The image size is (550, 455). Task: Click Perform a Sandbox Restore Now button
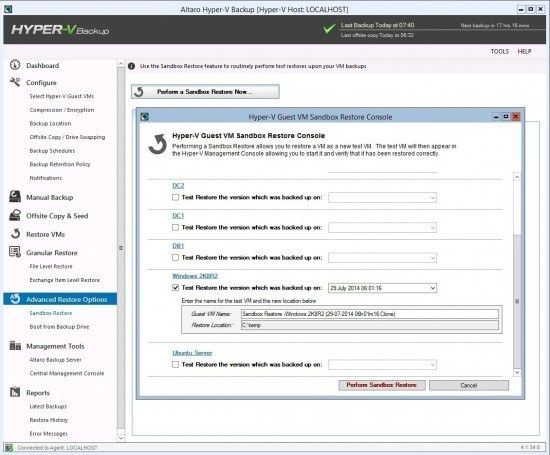pyautogui.click(x=206, y=92)
